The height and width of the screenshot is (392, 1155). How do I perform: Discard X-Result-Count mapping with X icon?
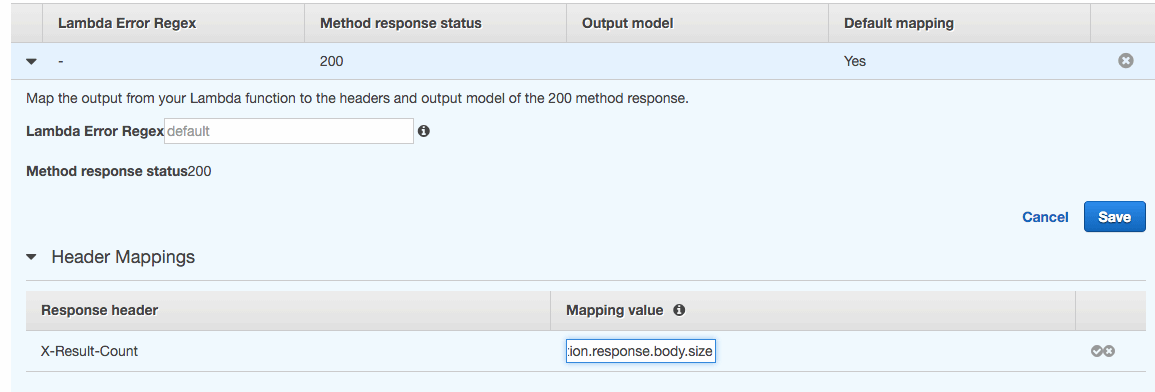click(1109, 351)
